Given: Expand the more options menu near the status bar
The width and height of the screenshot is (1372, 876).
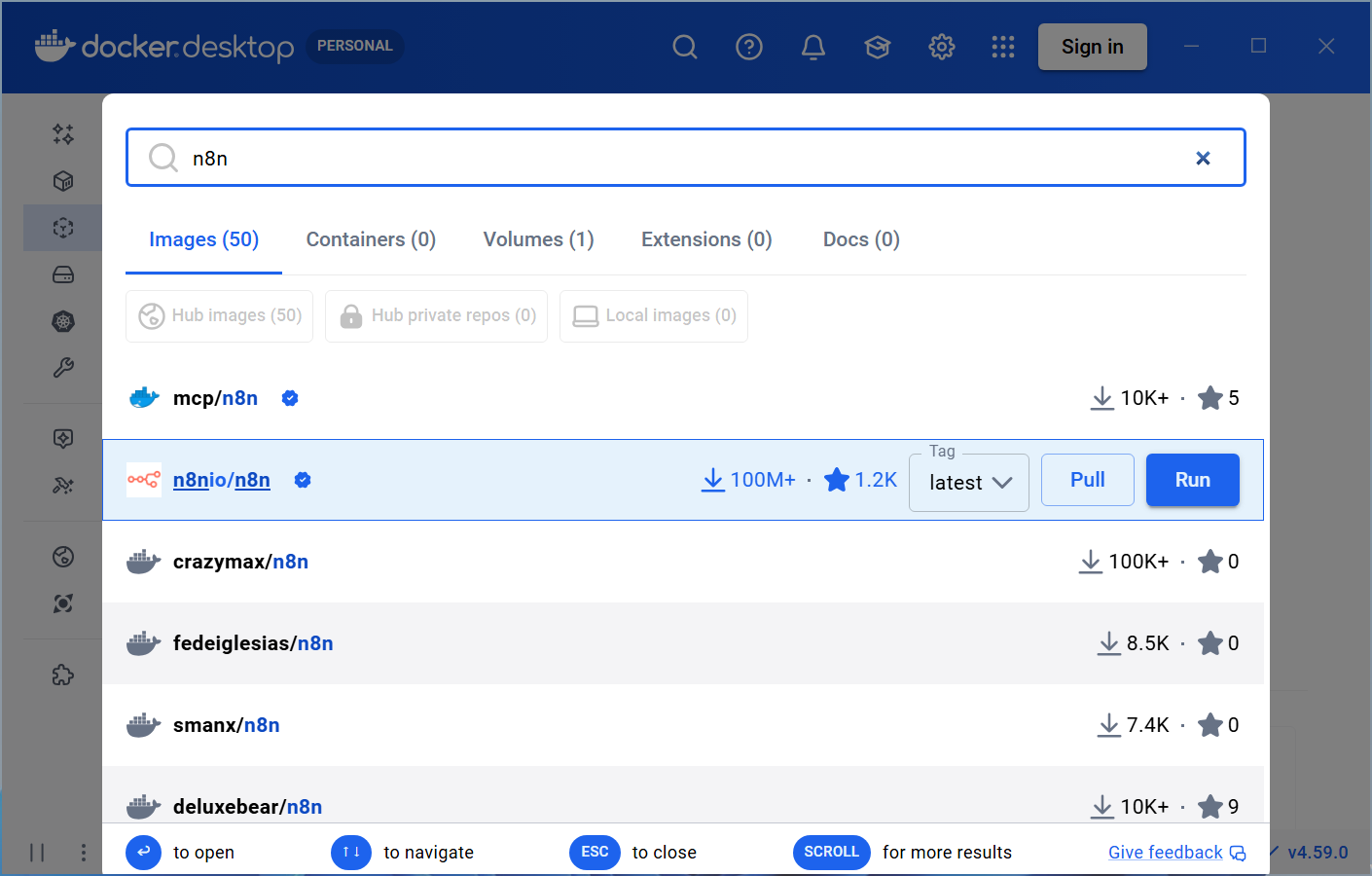Looking at the screenshot, I should (x=84, y=852).
